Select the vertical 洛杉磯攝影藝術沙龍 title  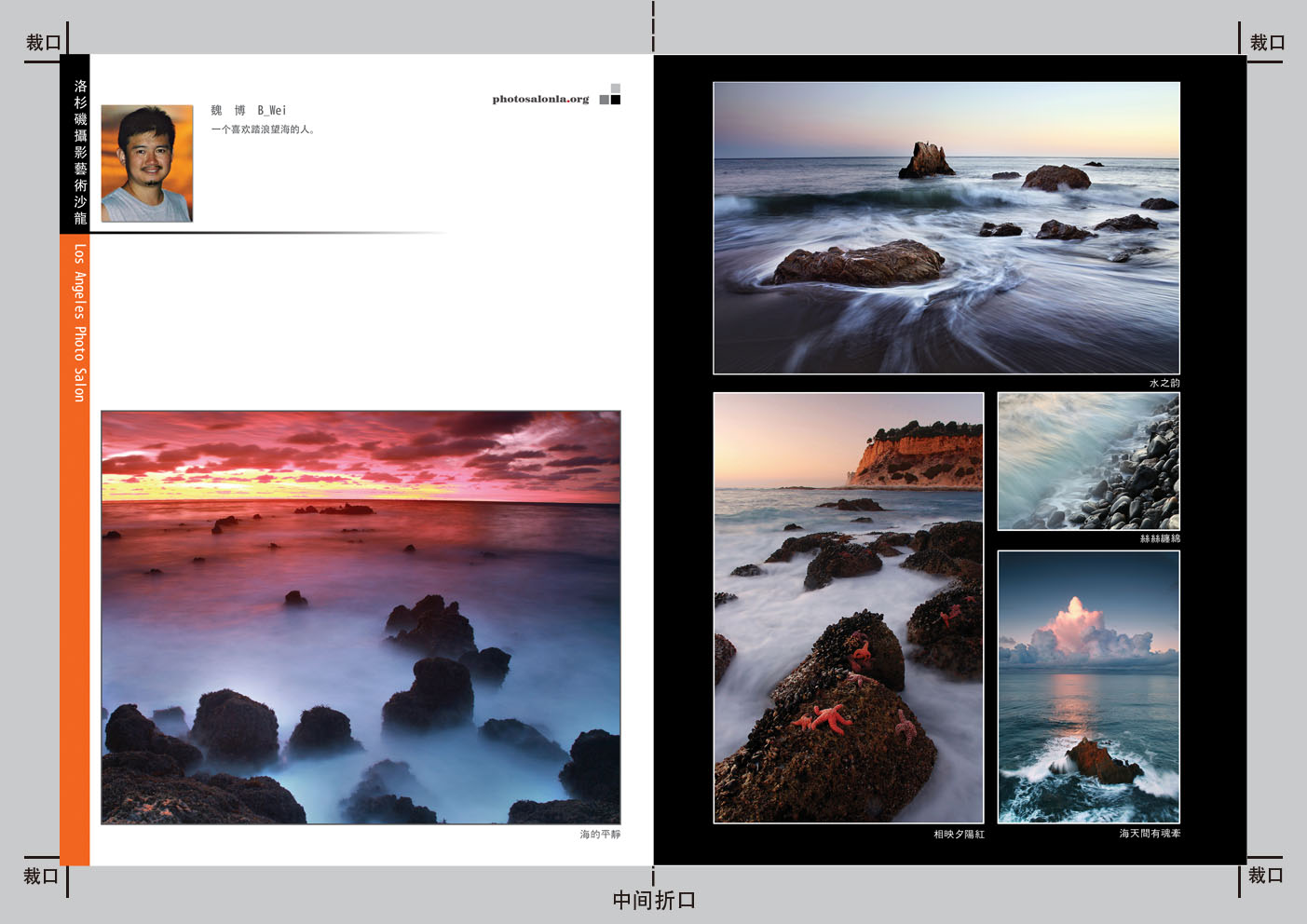click(x=80, y=152)
